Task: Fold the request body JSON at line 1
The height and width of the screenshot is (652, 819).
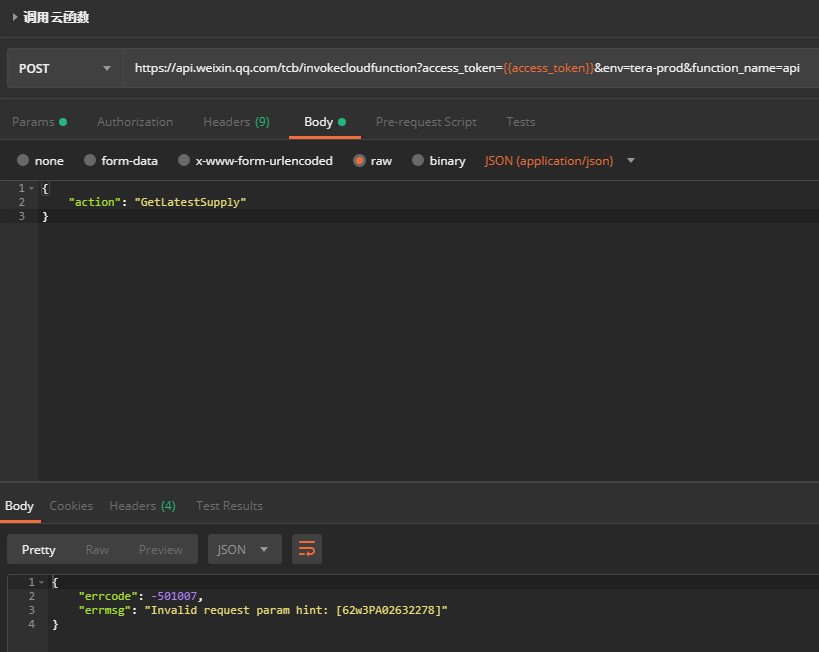Action: (x=31, y=188)
